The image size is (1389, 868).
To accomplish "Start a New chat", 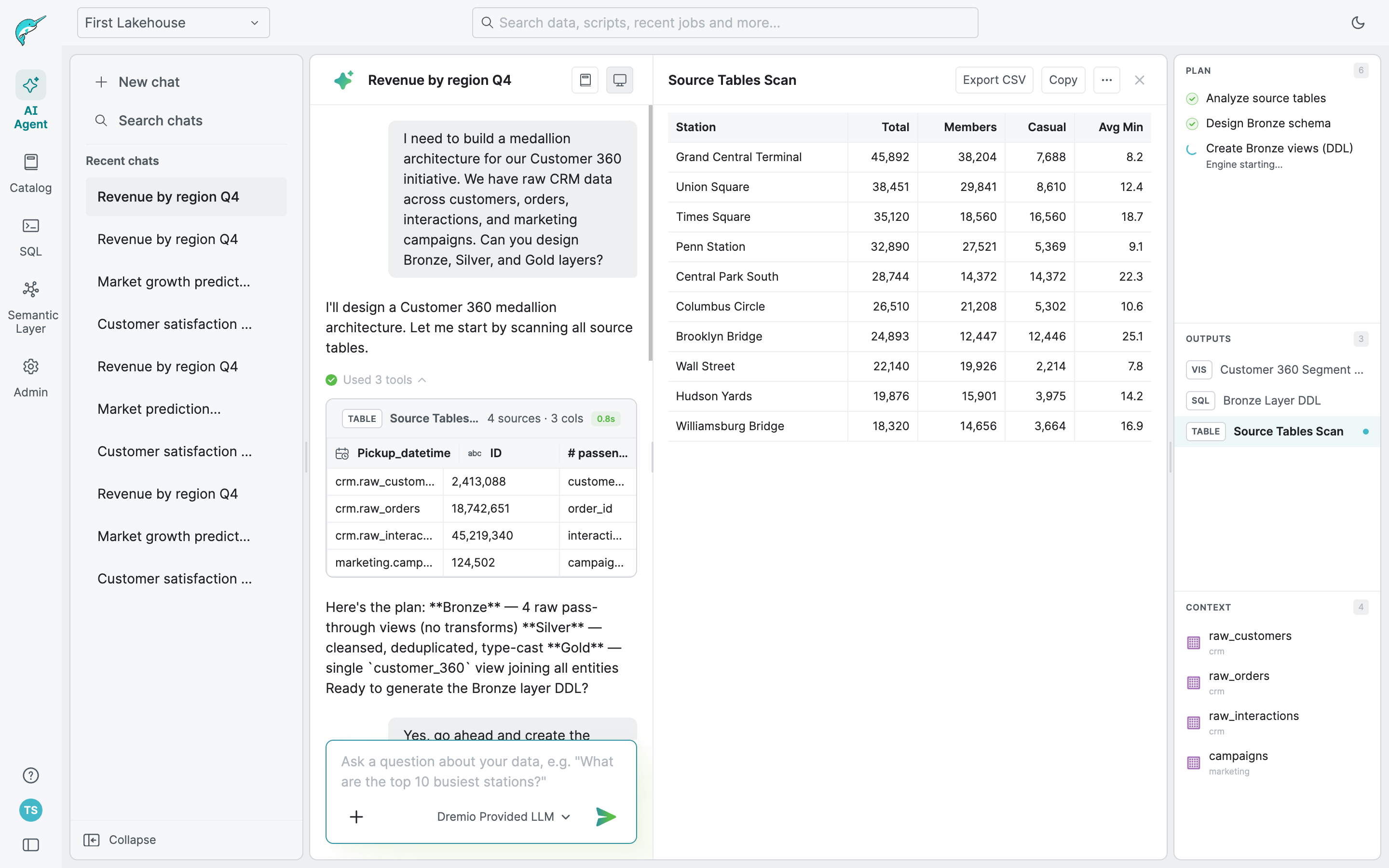I will pyautogui.click(x=138, y=81).
